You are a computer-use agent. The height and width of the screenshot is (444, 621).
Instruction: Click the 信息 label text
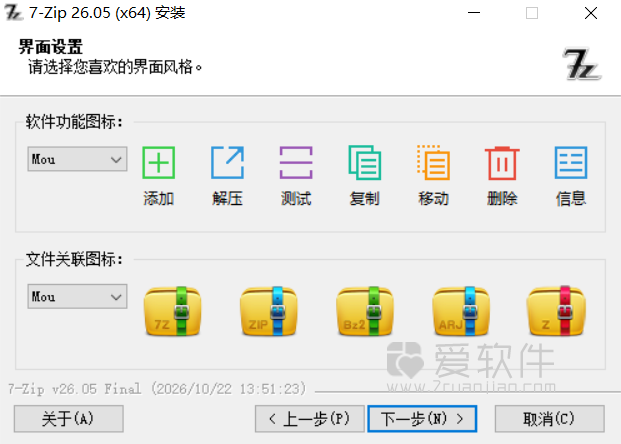pyautogui.click(x=571, y=198)
